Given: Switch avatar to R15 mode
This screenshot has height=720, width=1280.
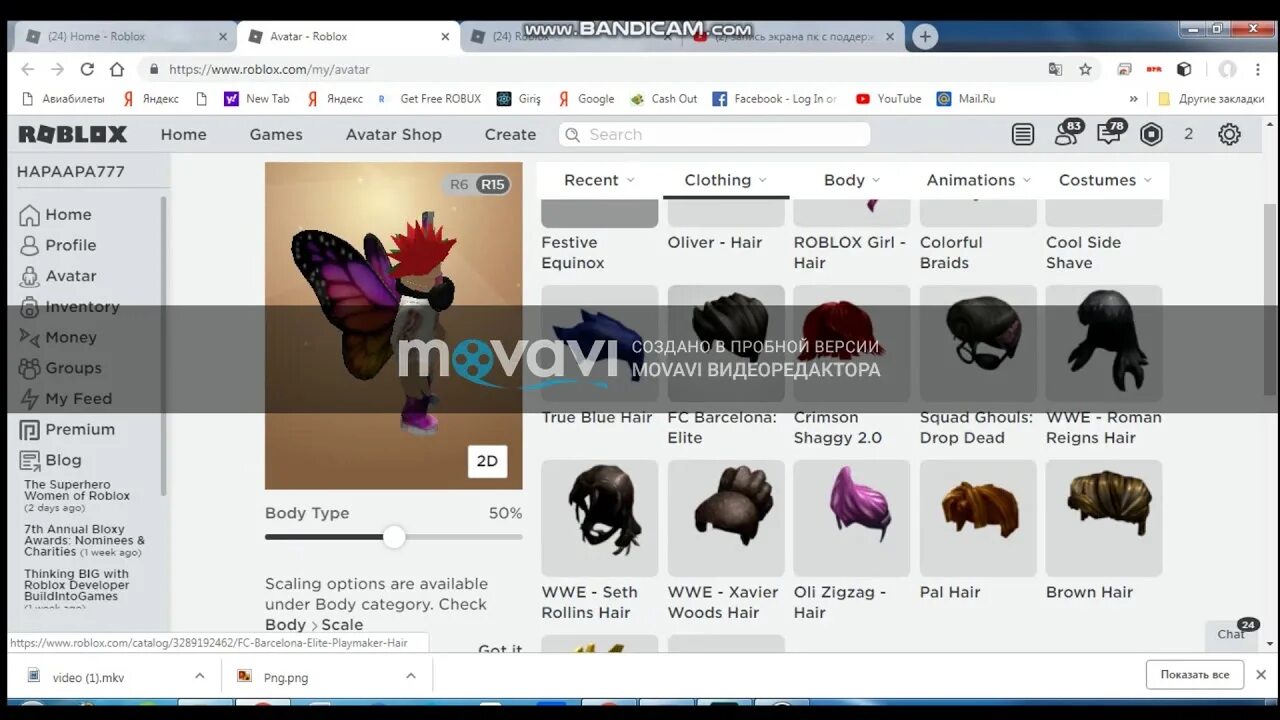Looking at the screenshot, I should tap(492, 184).
